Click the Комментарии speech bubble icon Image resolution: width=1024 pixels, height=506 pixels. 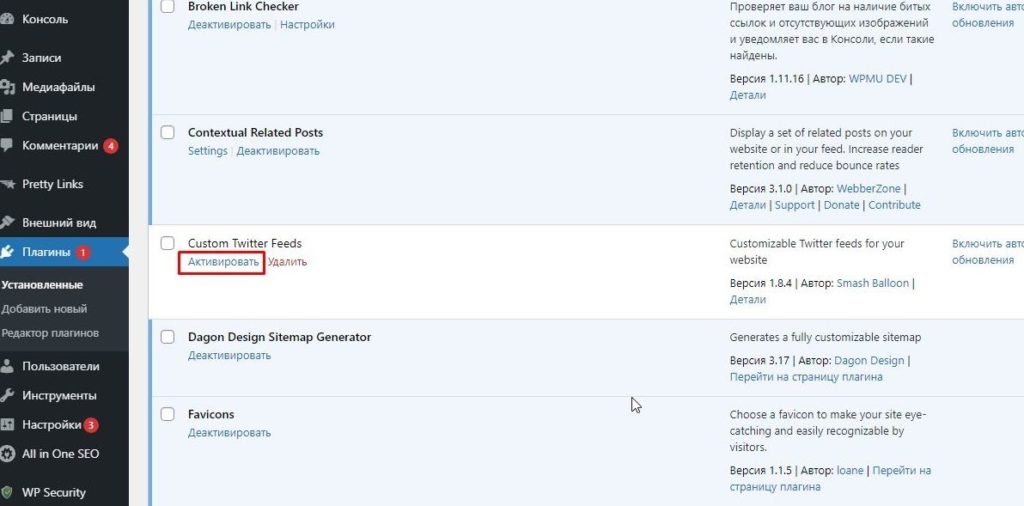point(7,146)
